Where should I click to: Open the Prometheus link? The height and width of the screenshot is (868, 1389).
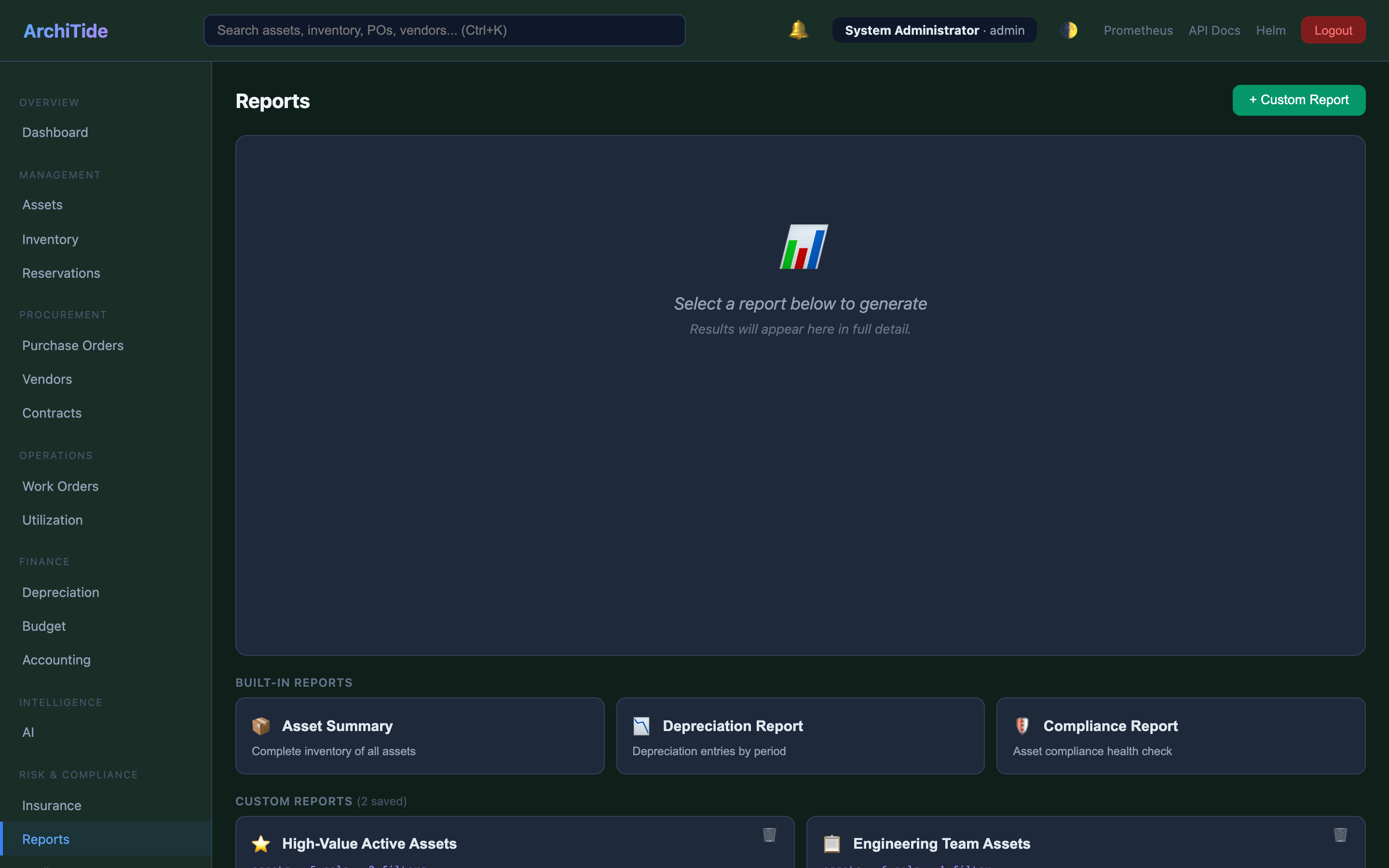point(1138,30)
